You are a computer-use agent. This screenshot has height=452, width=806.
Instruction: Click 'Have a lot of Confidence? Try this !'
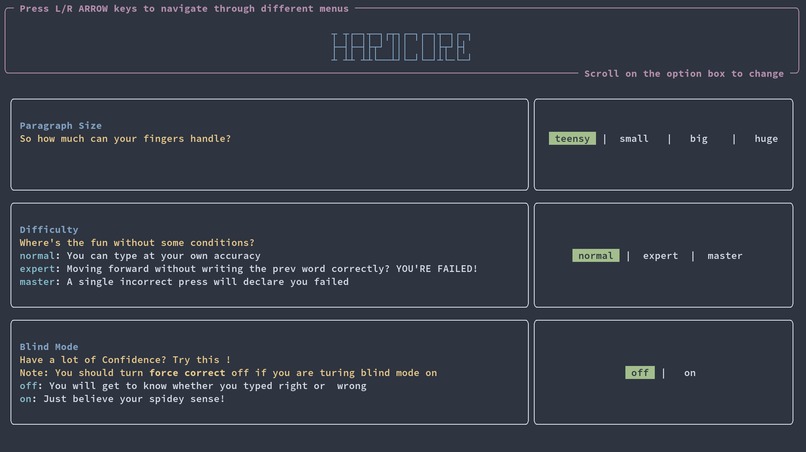coord(125,359)
